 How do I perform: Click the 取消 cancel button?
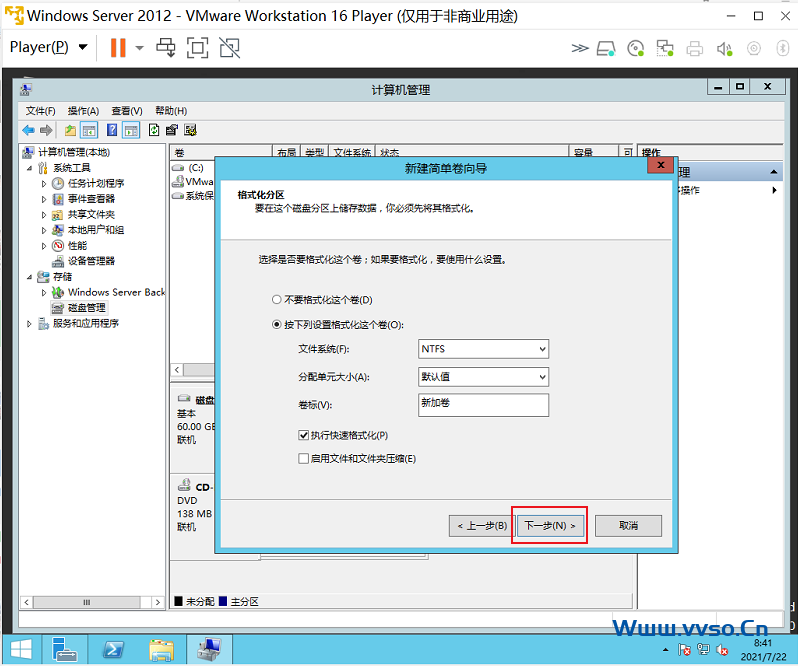tap(629, 526)
